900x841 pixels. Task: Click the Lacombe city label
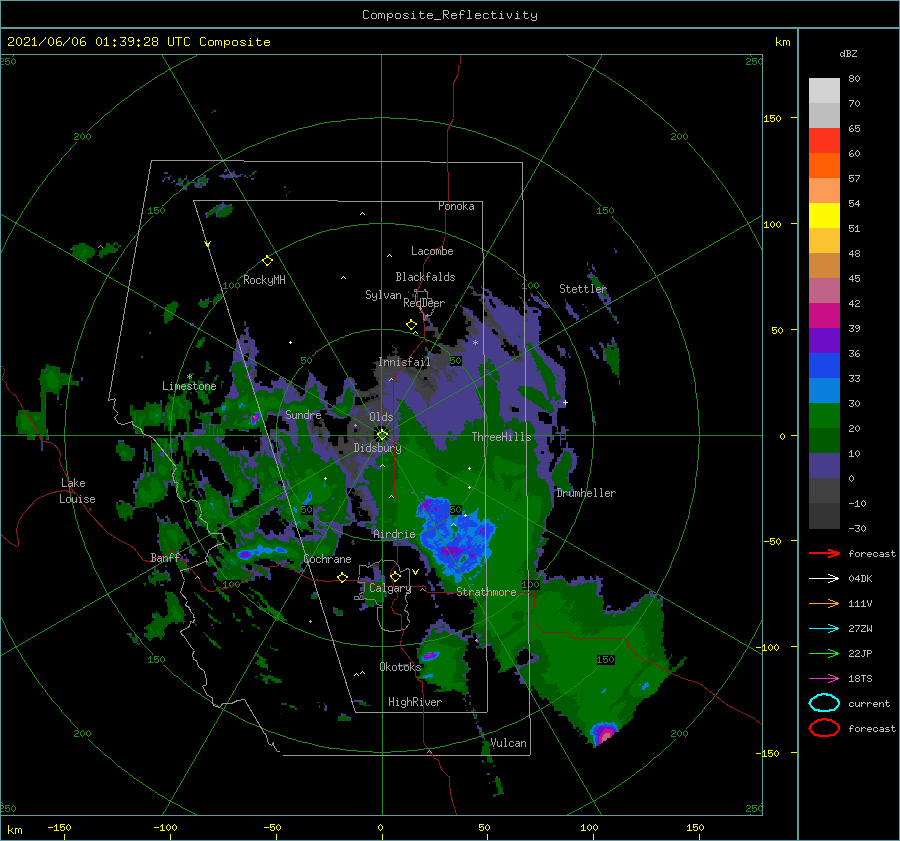coord(432,251)
